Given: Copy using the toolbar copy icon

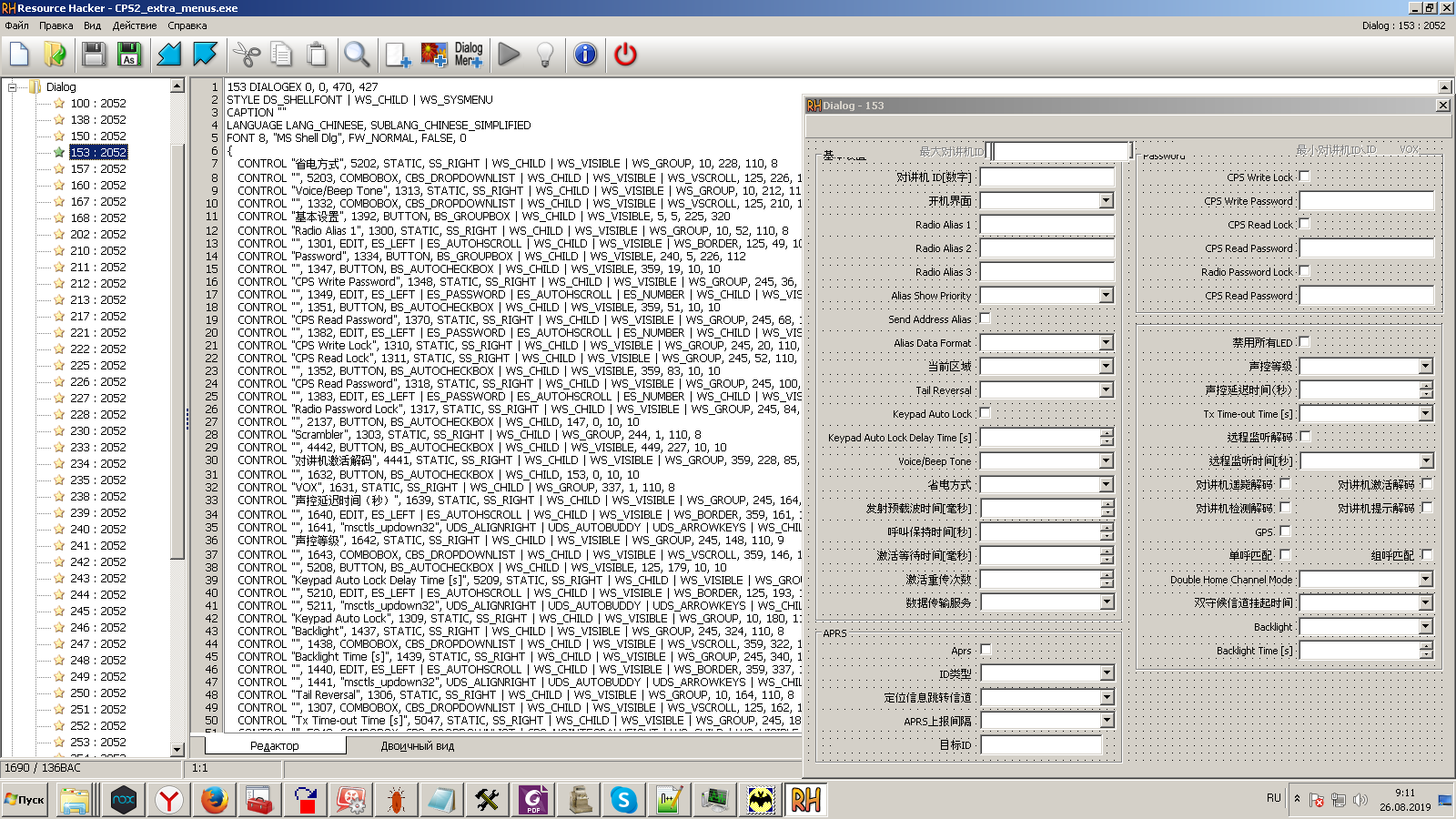Looking at the screenshot, I should 281,55.
